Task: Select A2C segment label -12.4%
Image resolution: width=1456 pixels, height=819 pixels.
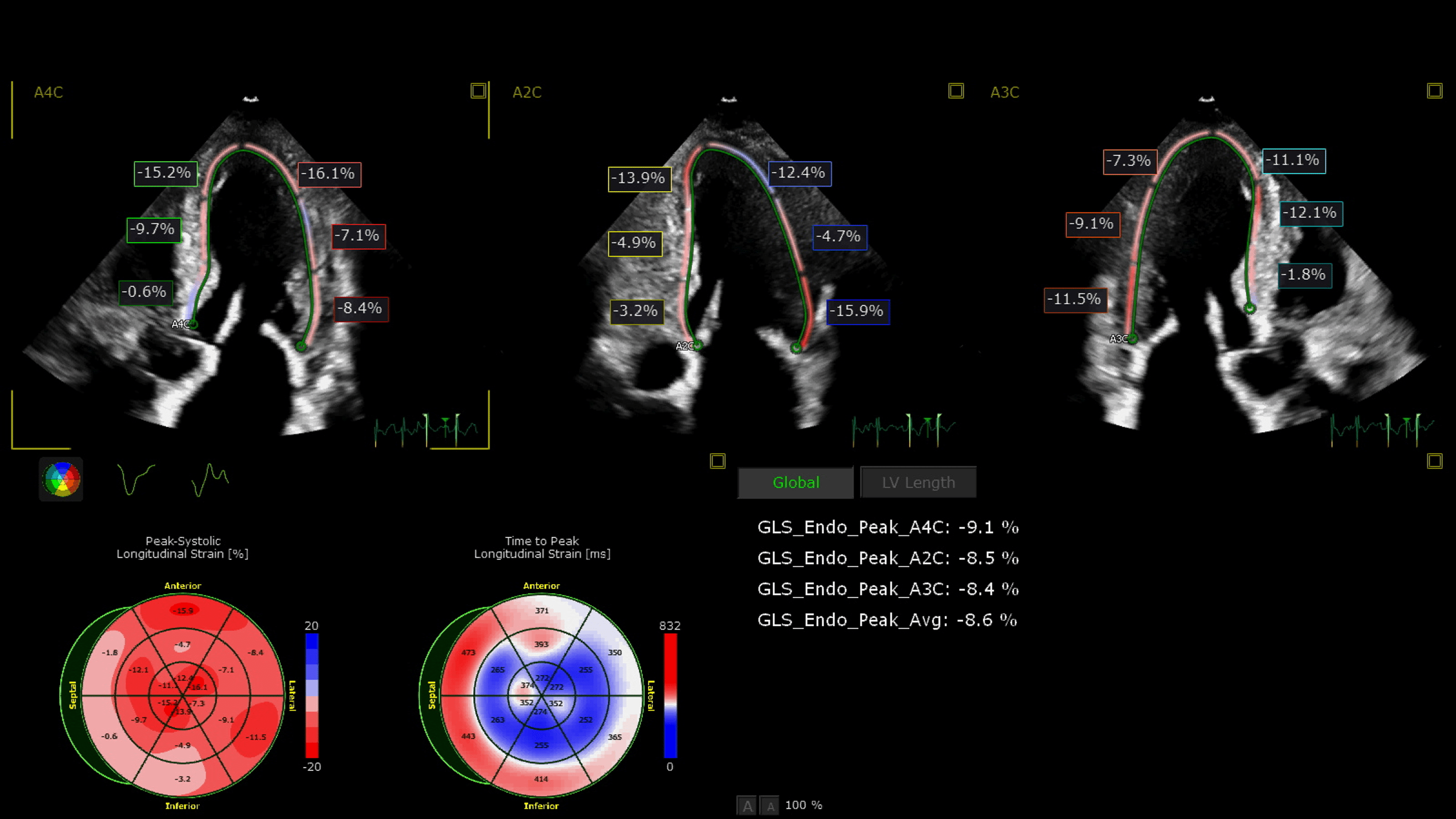Action: pos(800,174)
